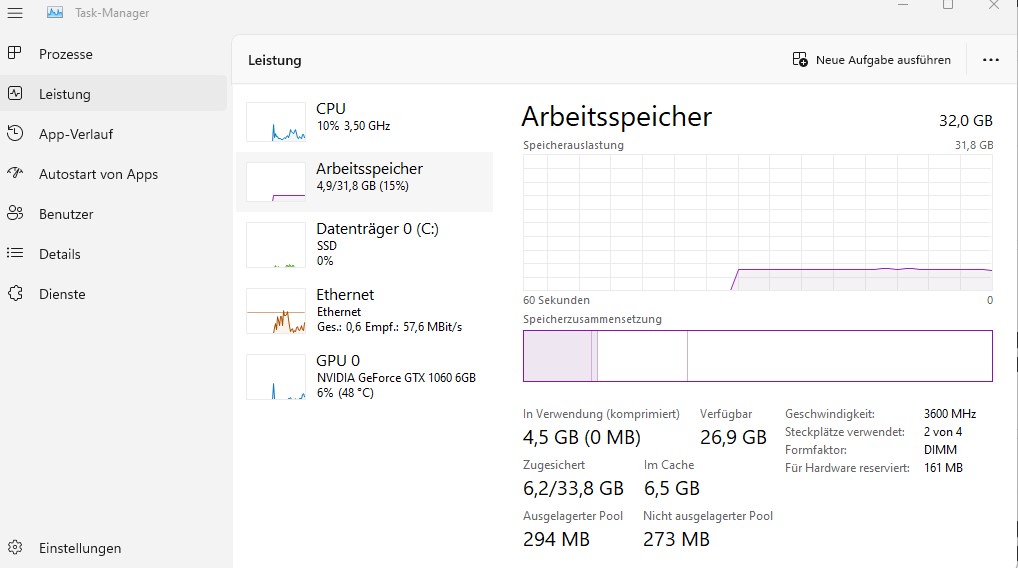Click the Autostart von Apps icon
Image resolution: width=1018 pixels, height=568 pixels.
click(x=15, y=174)
